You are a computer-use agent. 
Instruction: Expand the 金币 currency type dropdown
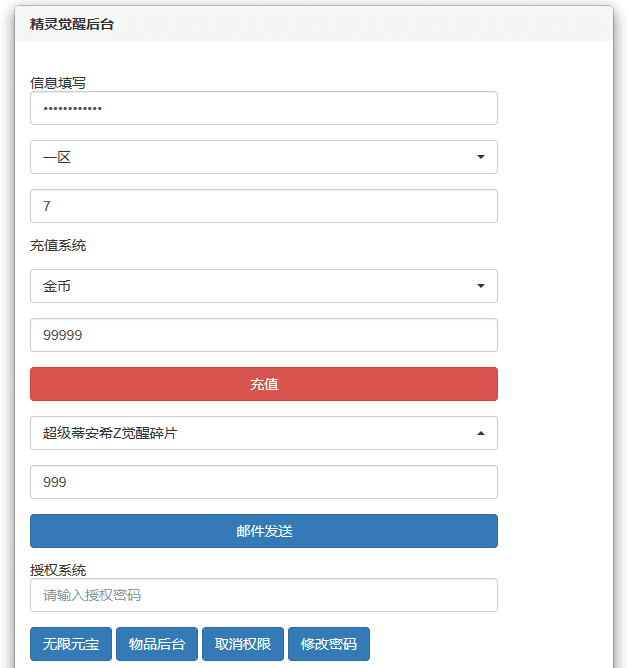click(263, 286)
